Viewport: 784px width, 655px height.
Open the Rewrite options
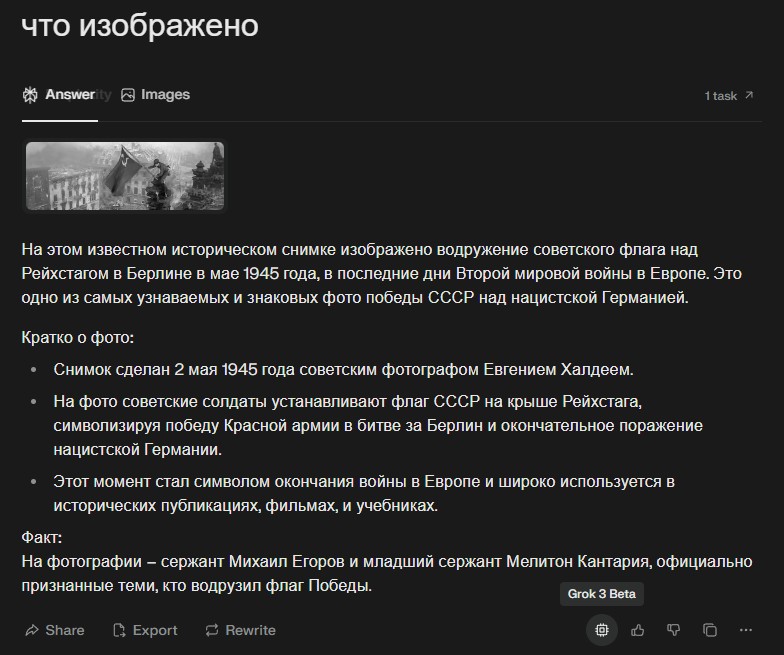(240, 630)
